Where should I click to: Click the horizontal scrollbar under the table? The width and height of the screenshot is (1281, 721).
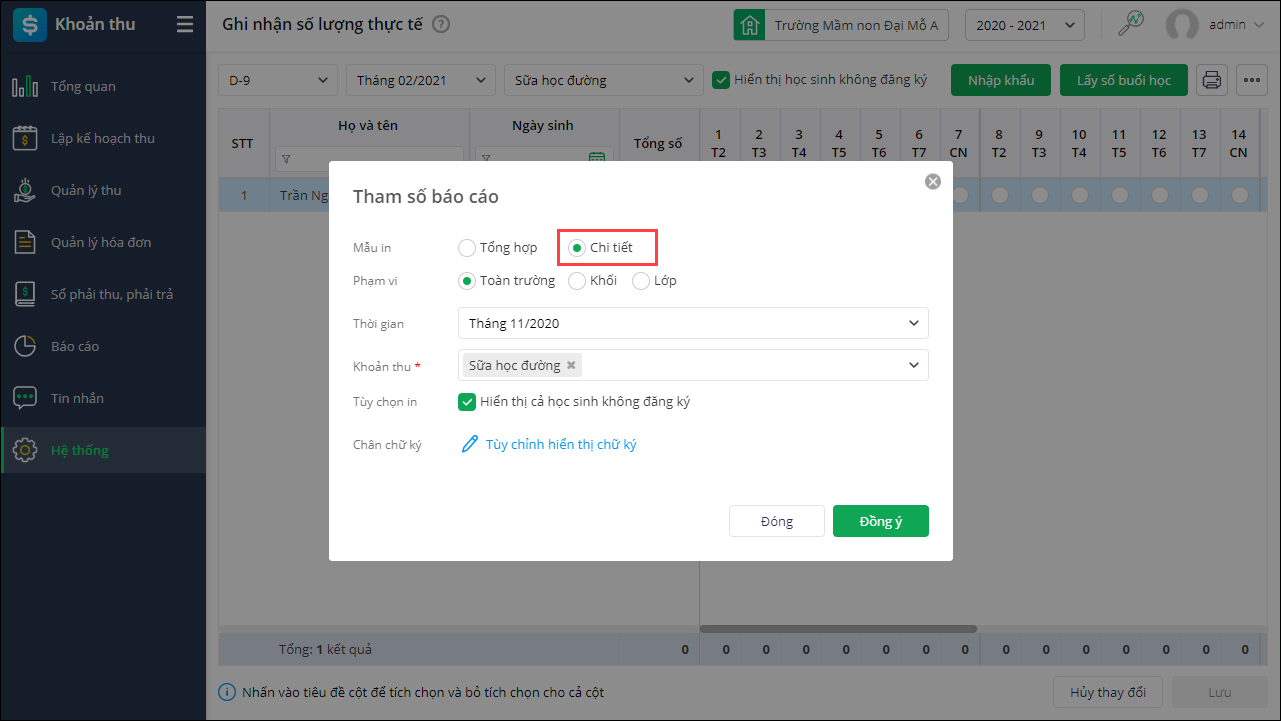tap(838, 629)
